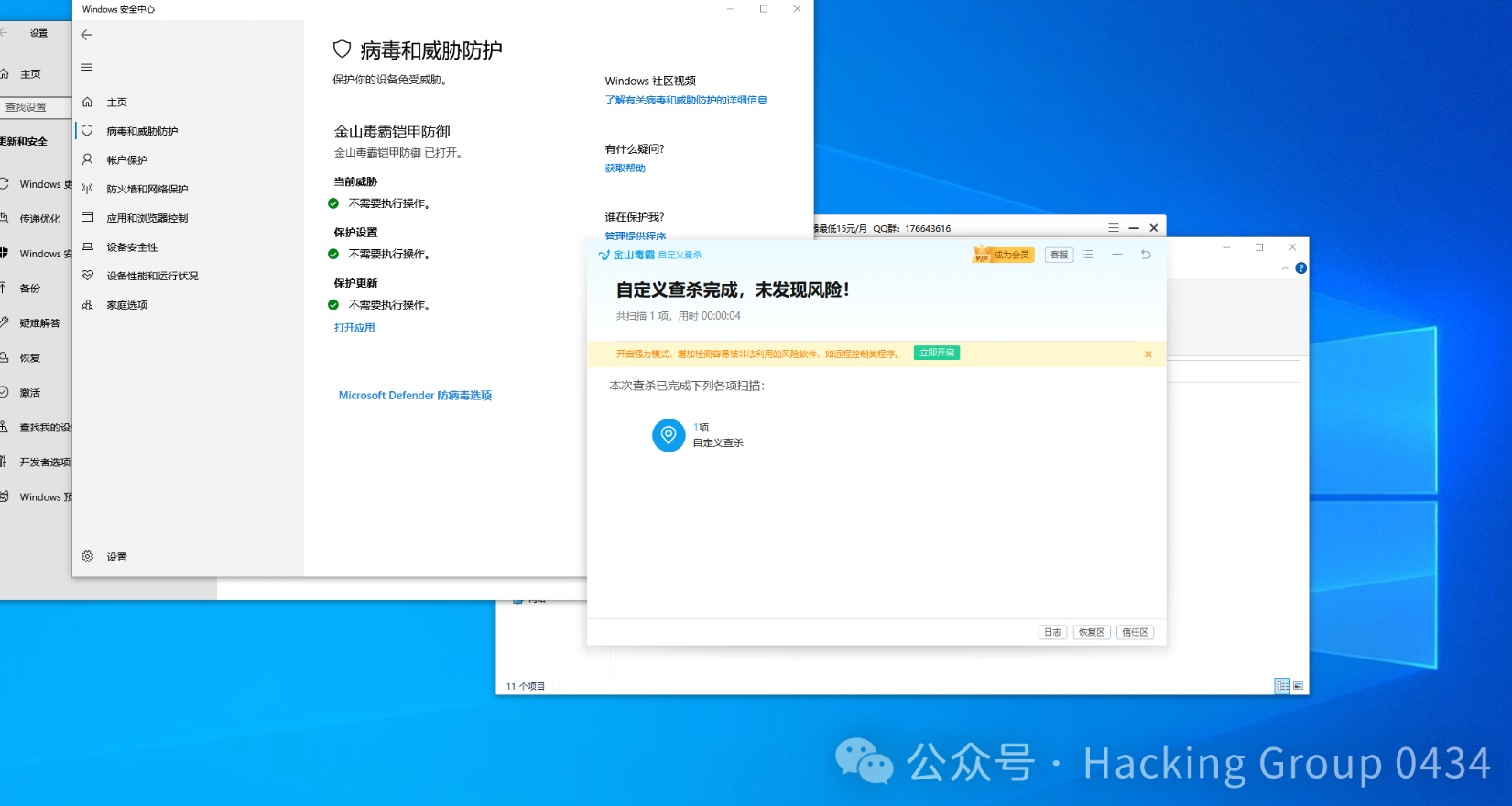Switch Explorer to details view icon
The height and width of the screenshot is (806, 1512).
[x=1282, y=686]
